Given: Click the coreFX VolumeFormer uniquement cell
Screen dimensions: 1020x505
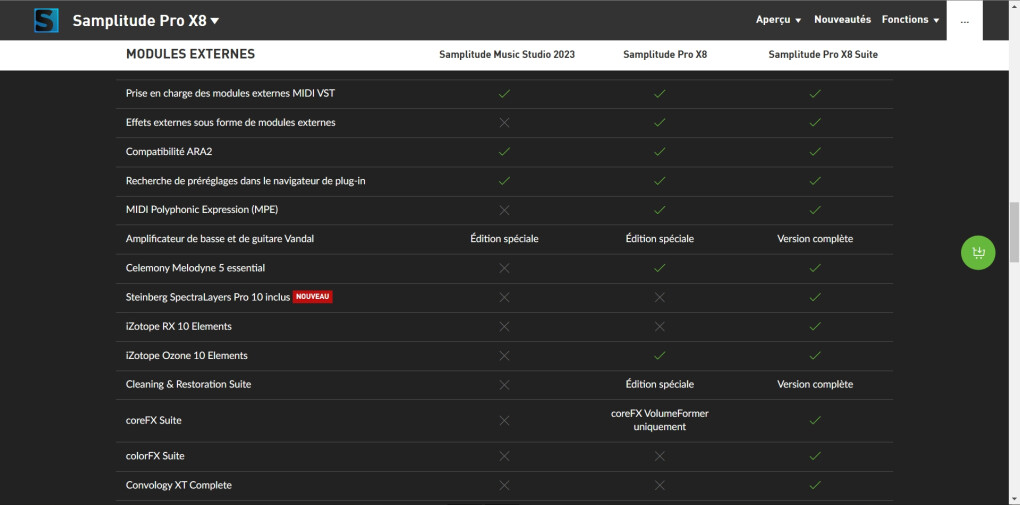Looking at the screenshot, I should 659,420.
